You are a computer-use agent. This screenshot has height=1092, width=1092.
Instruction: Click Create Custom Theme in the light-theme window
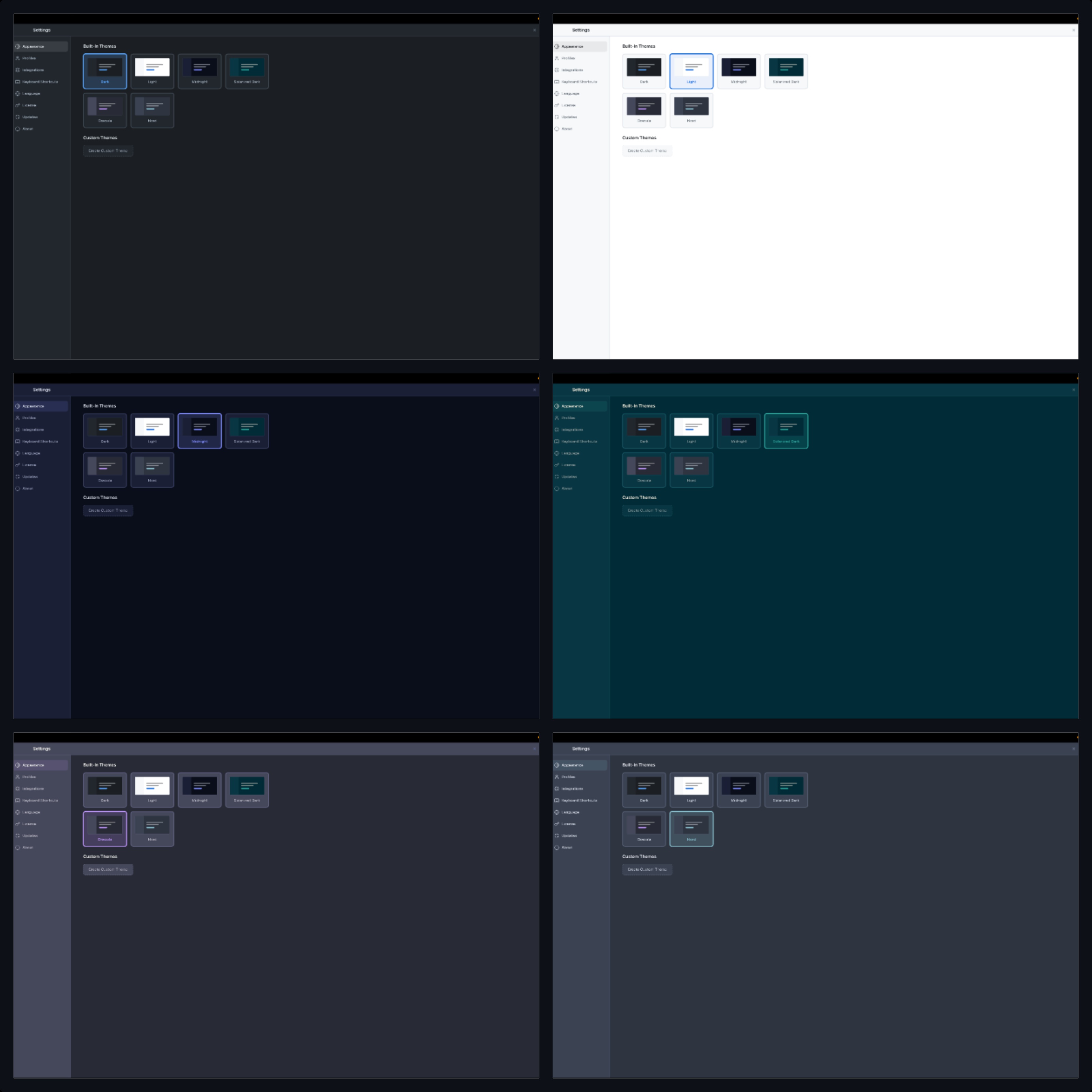point(647,151)
